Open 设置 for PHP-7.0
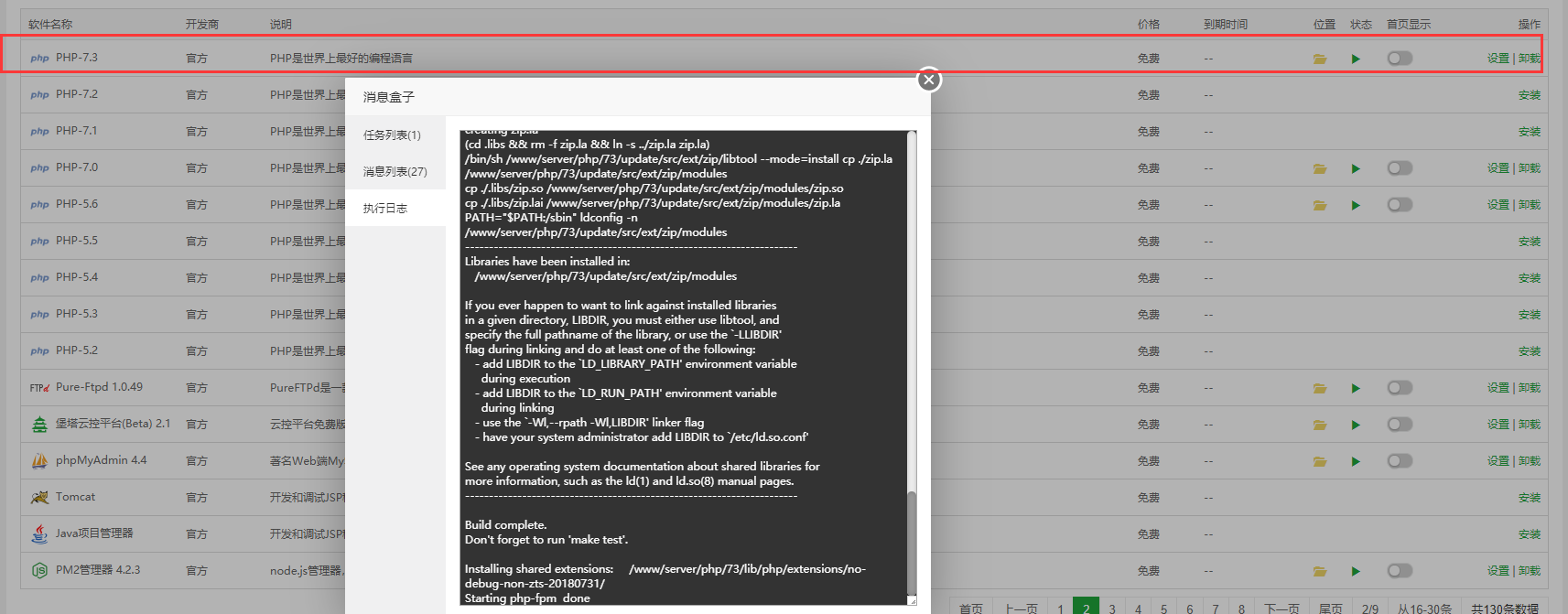Image resolution: width=1568 pixels, height=614 pixels. click(1498, 168)
